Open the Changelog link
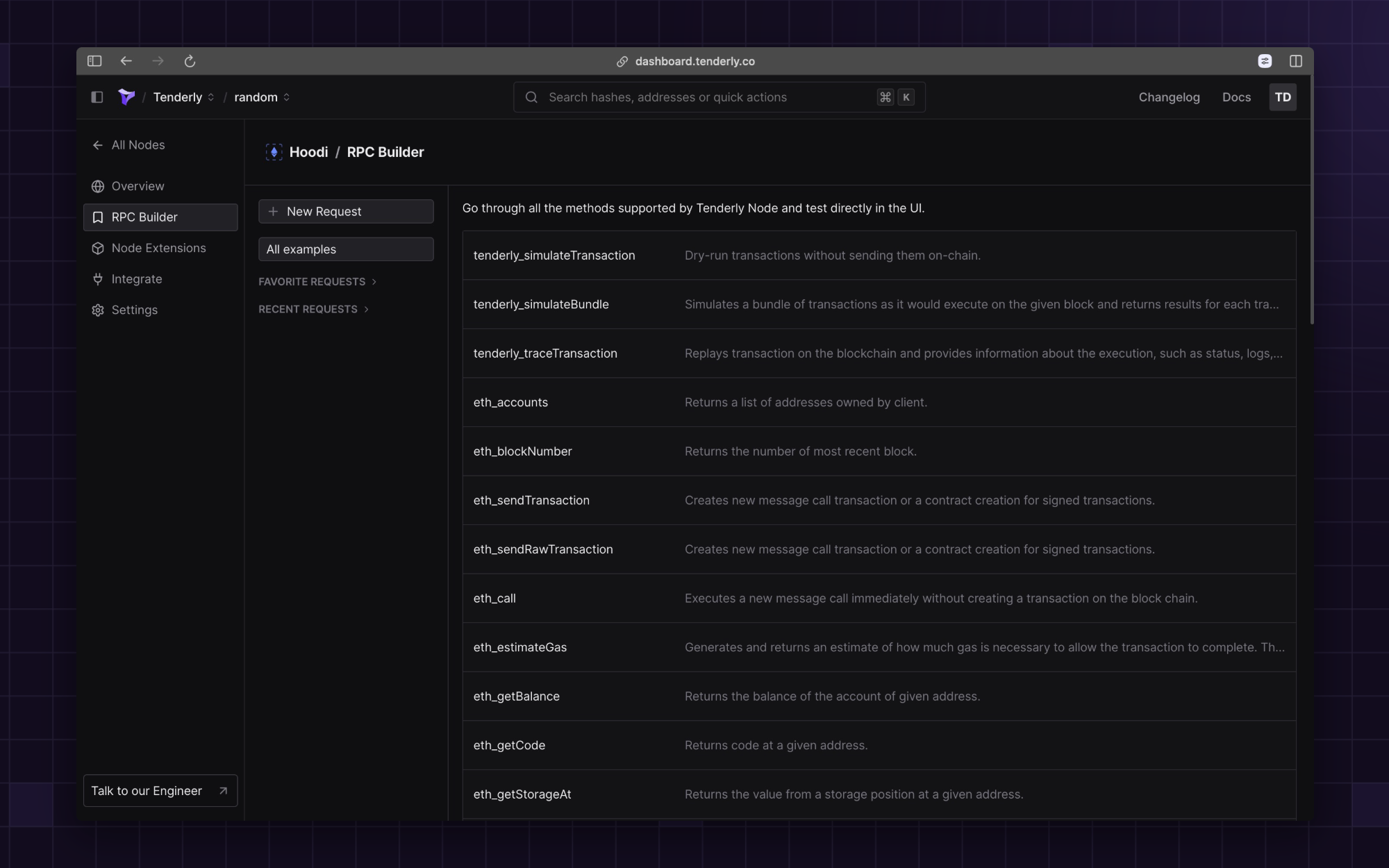1389x868 pixels. (1169, 97)
